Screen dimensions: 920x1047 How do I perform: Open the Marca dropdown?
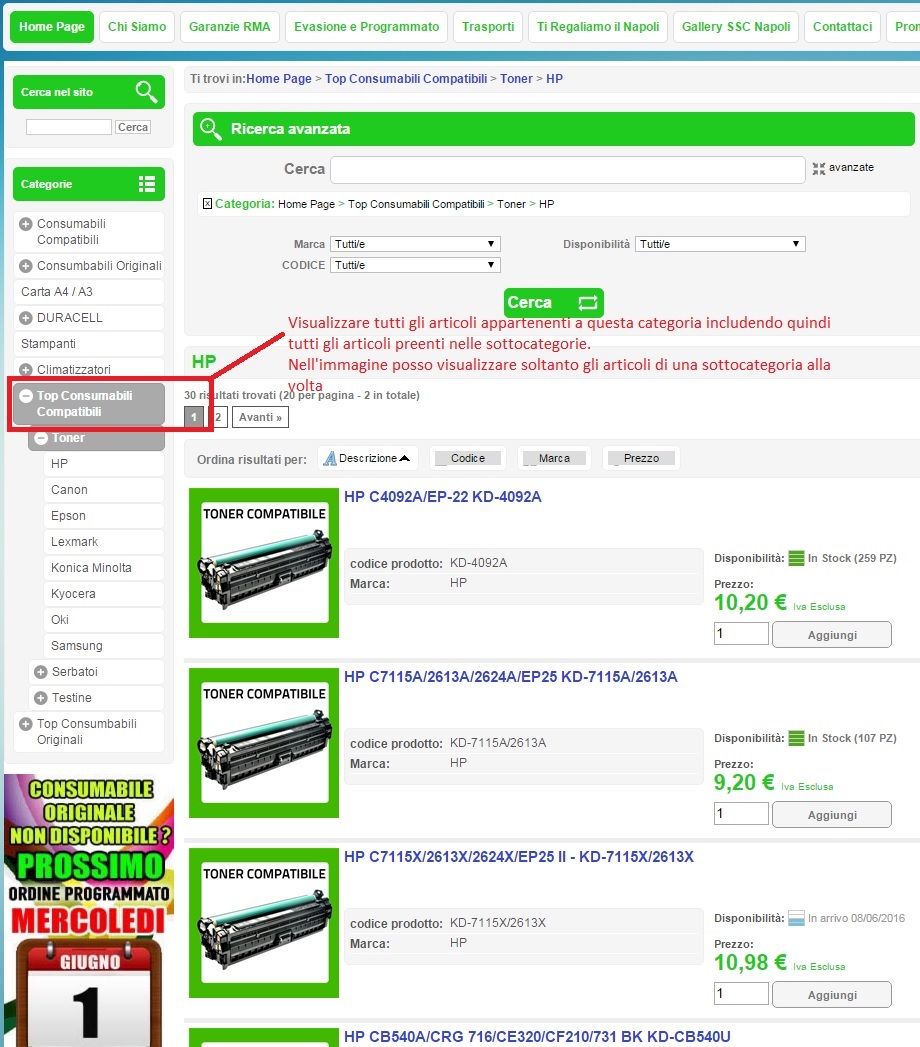[415, 244]
